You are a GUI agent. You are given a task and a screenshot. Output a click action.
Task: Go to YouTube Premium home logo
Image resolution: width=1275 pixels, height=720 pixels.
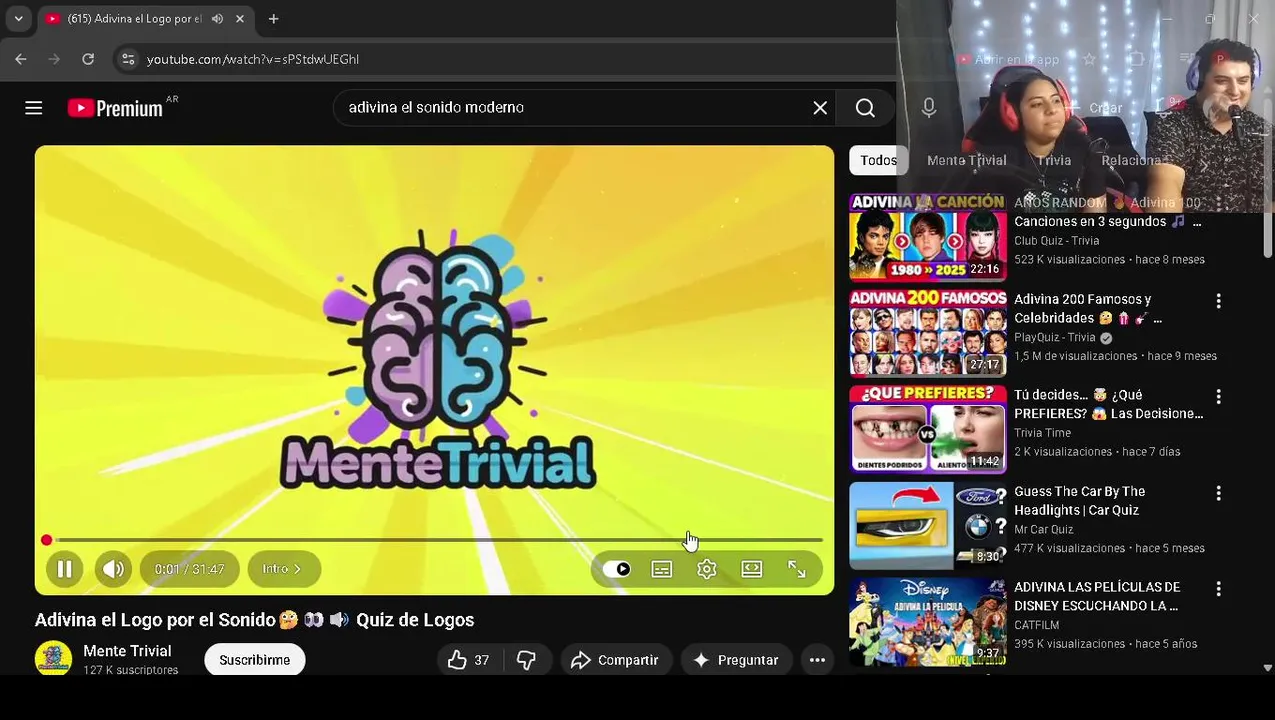click(x=116, y=108)
